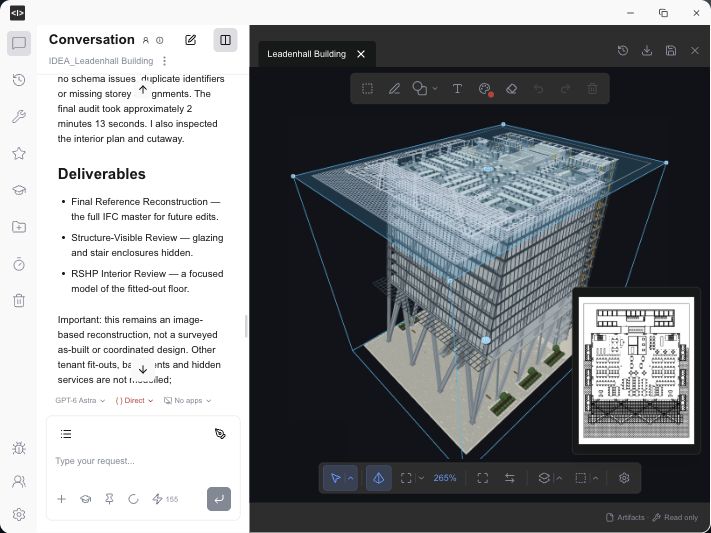Click the undo arrow in annotation toolbar
The image size is (711, 533).
click(x=539, y=88)
